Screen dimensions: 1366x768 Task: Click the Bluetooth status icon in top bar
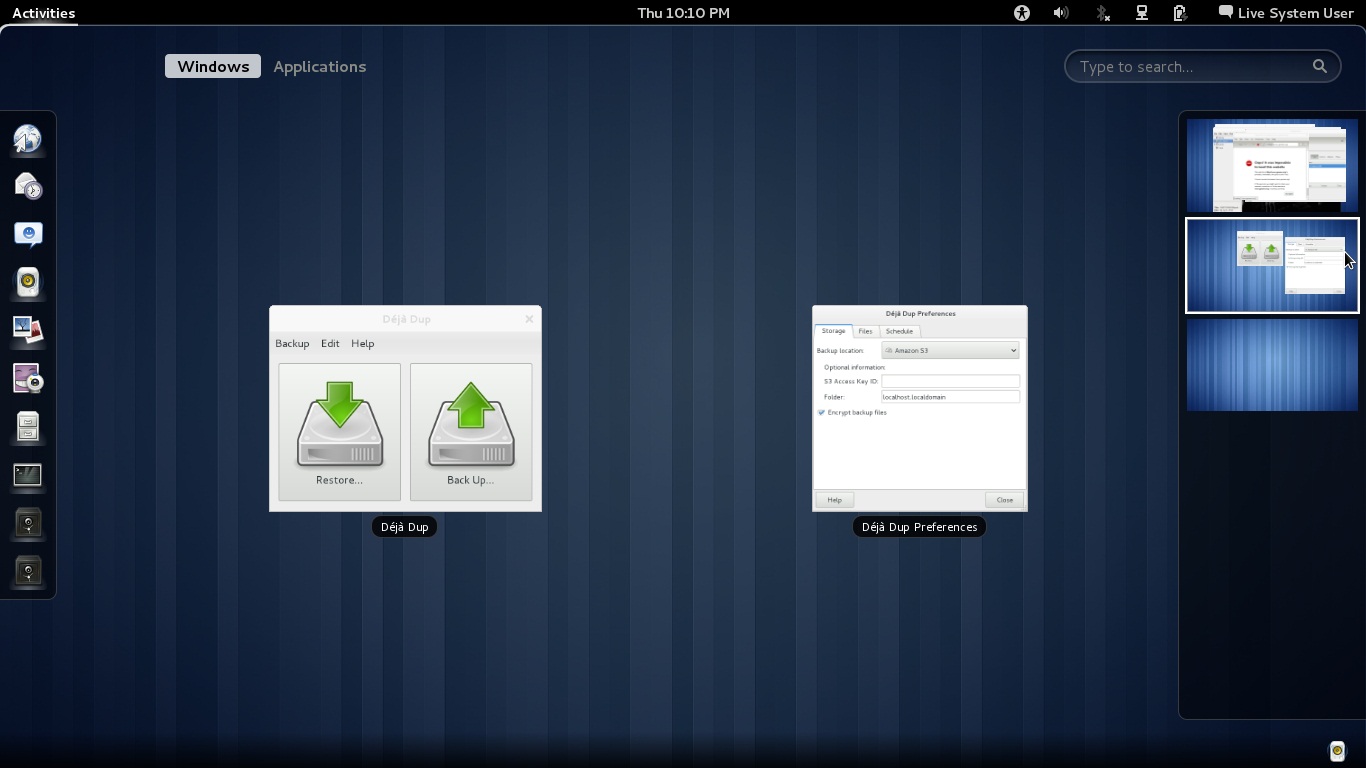[1102, 13]
